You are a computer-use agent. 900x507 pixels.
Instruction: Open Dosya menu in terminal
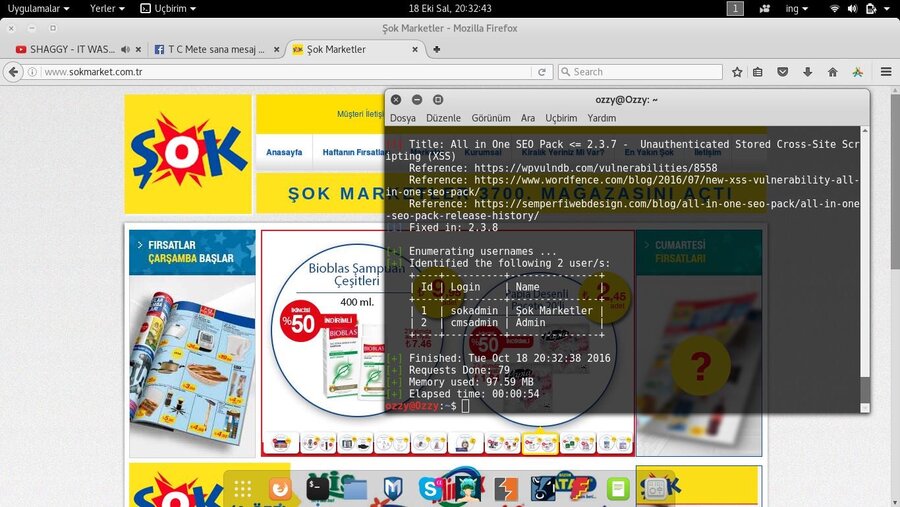(402, 118)
